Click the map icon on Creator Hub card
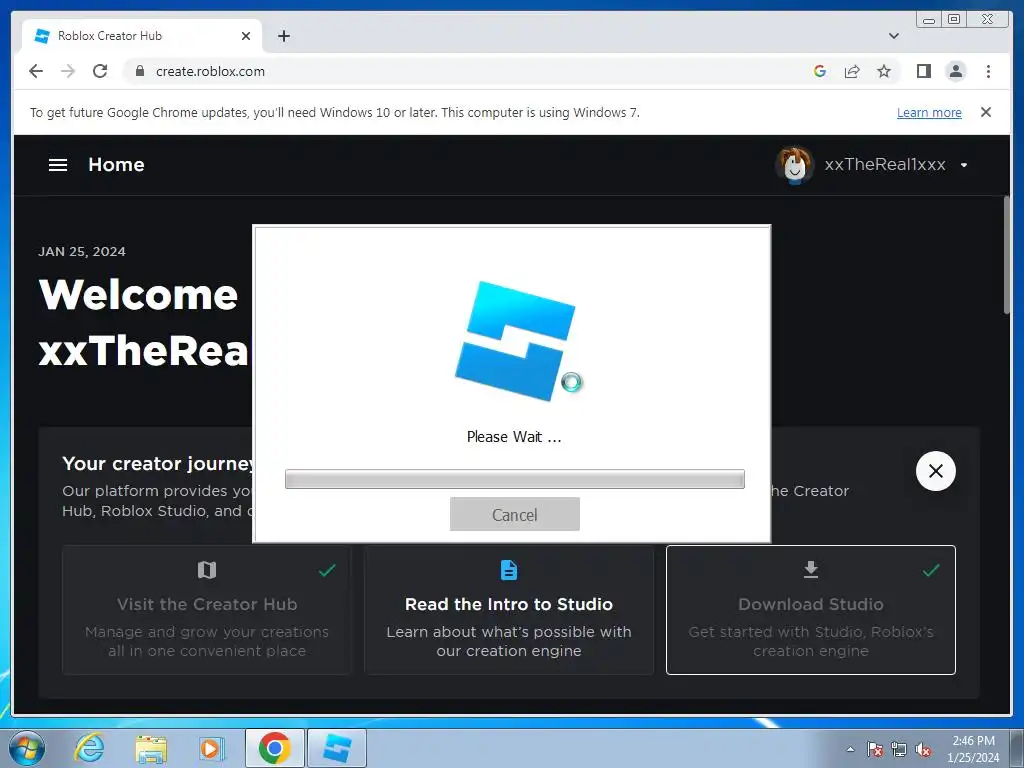1024x768 pixels. point(207,570)
